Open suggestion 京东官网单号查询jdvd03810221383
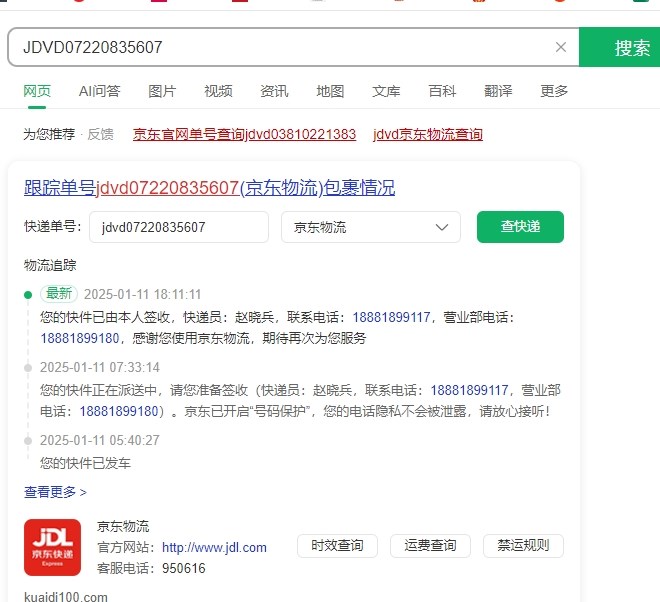Viewport: 660px width, 602px height. (245, 134)
